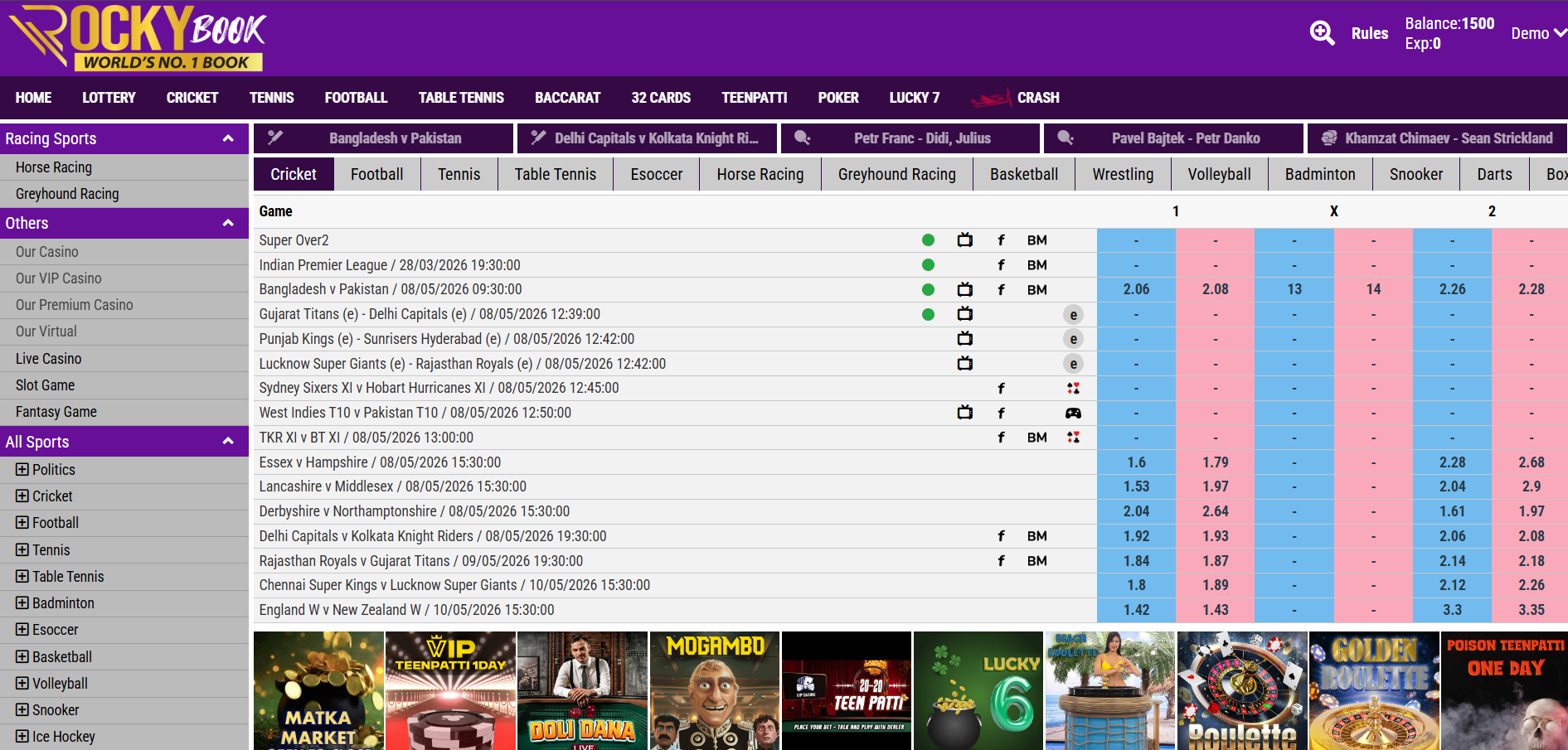Select back odds 3.3 for England W row
1568x750 pixels.
coord(1452,610)
